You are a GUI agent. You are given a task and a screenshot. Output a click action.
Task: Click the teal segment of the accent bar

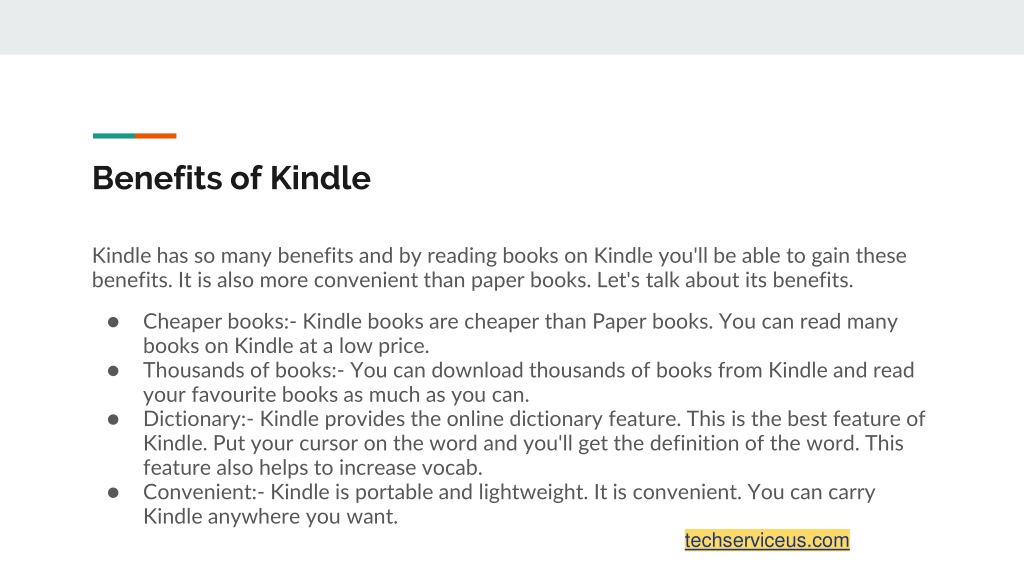(114, 136)
